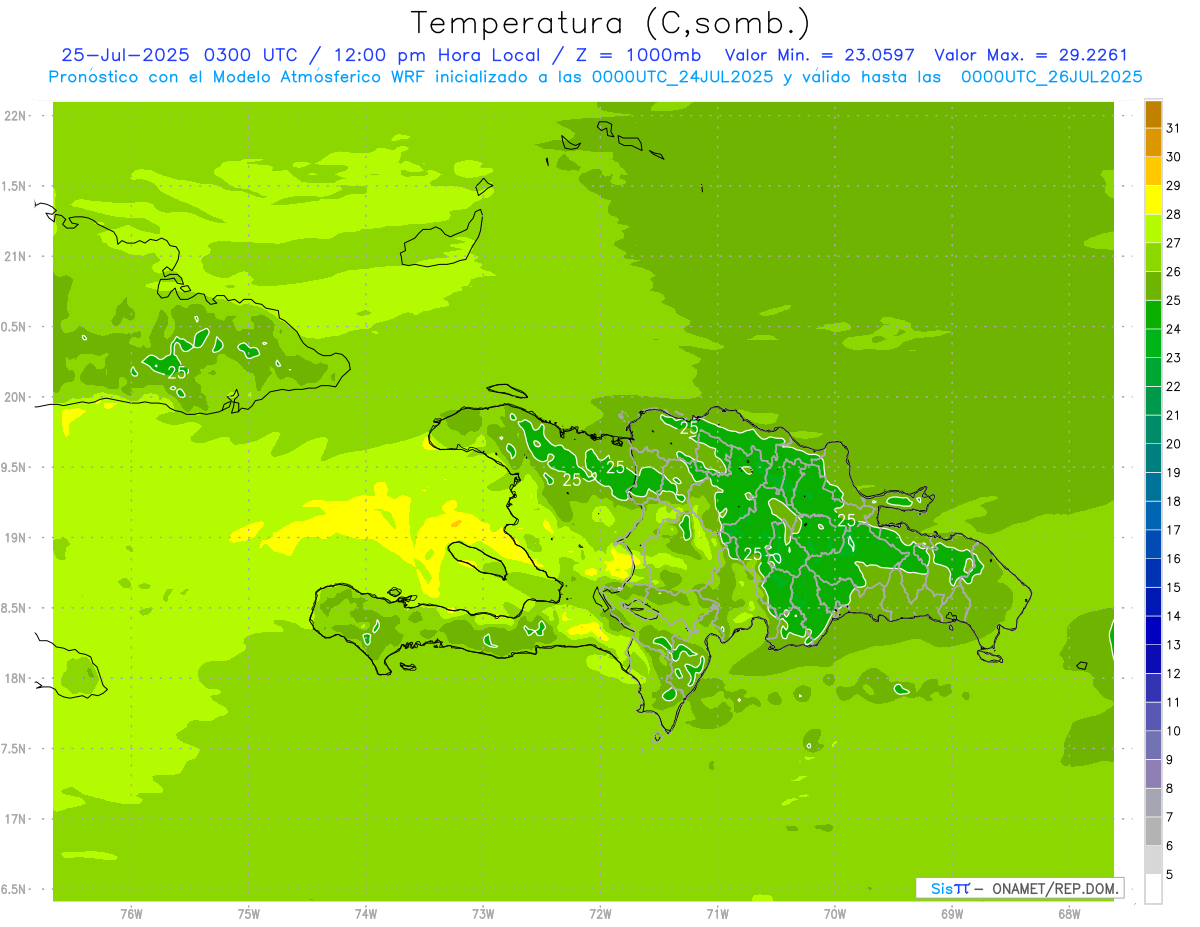The image size is (1200, 927).
Task: Click the '76W' longitude axis label
Action: [131, 913]
